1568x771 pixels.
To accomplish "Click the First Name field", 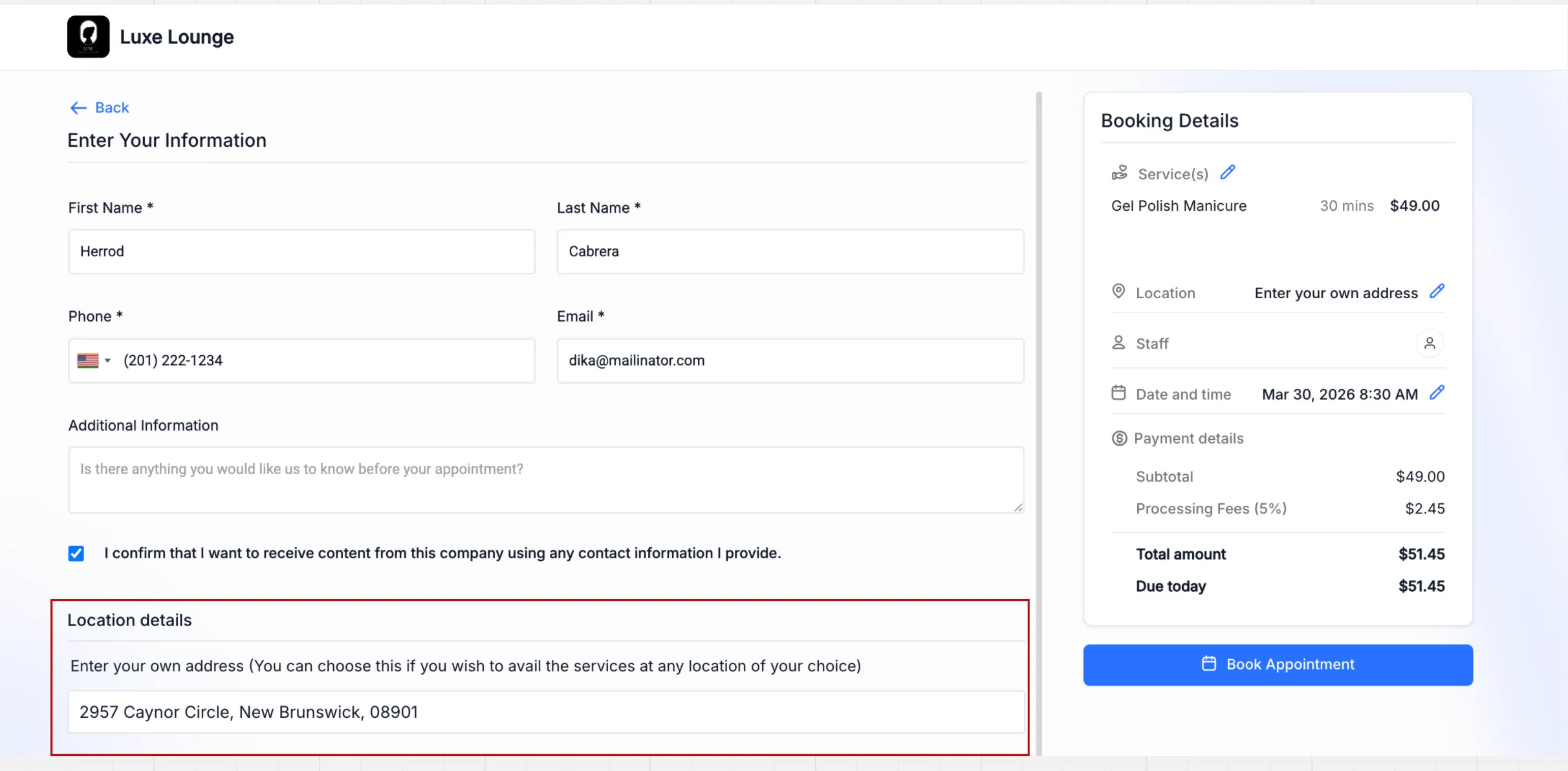I will click(301, 252).
